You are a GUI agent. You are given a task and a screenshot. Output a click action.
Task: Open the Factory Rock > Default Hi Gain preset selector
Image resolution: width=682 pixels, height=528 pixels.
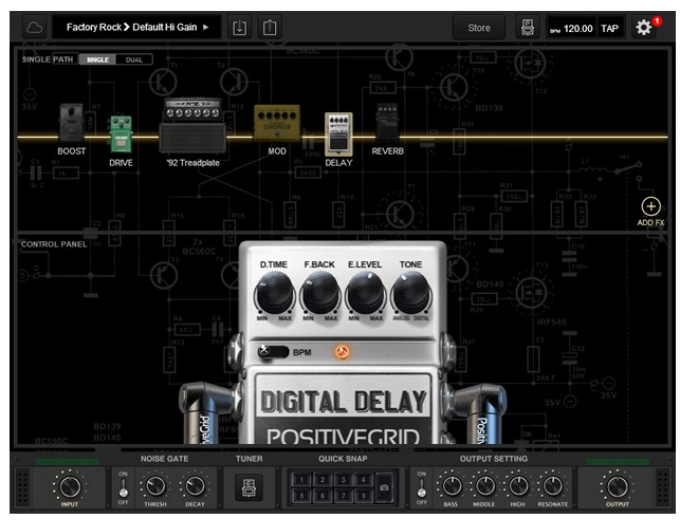[x=137, y=27]
